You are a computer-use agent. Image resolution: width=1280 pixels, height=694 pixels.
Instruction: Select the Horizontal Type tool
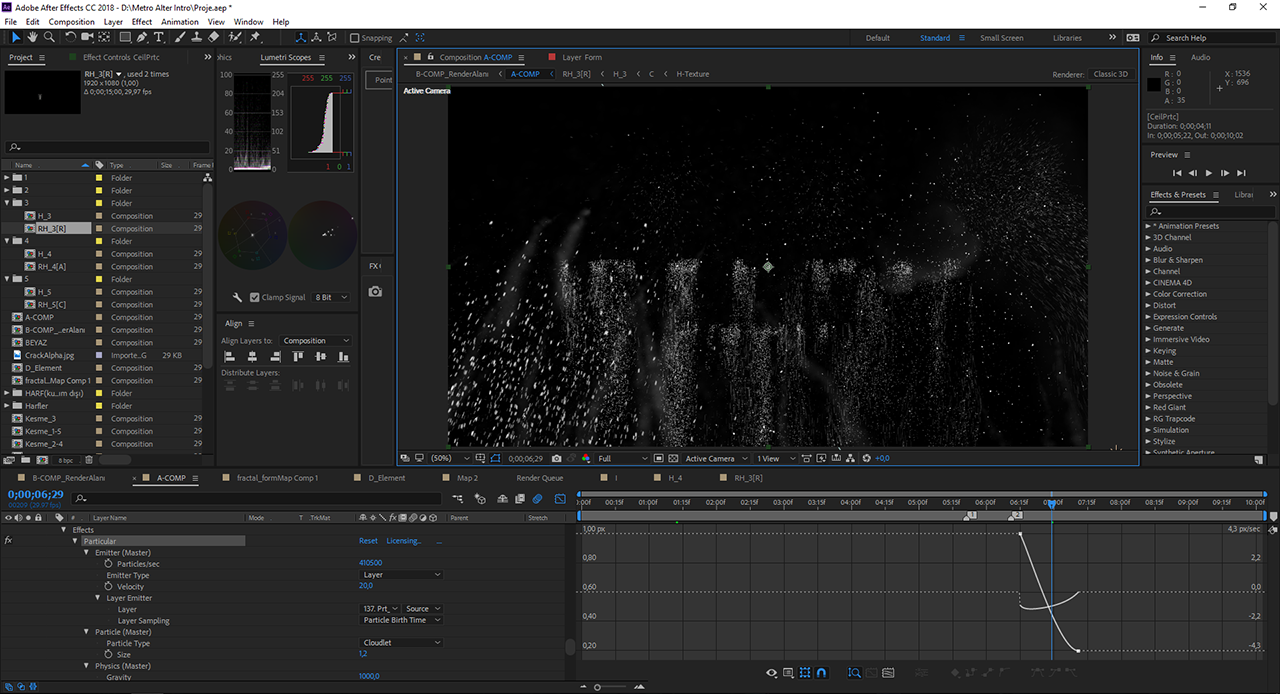point(160,37)
